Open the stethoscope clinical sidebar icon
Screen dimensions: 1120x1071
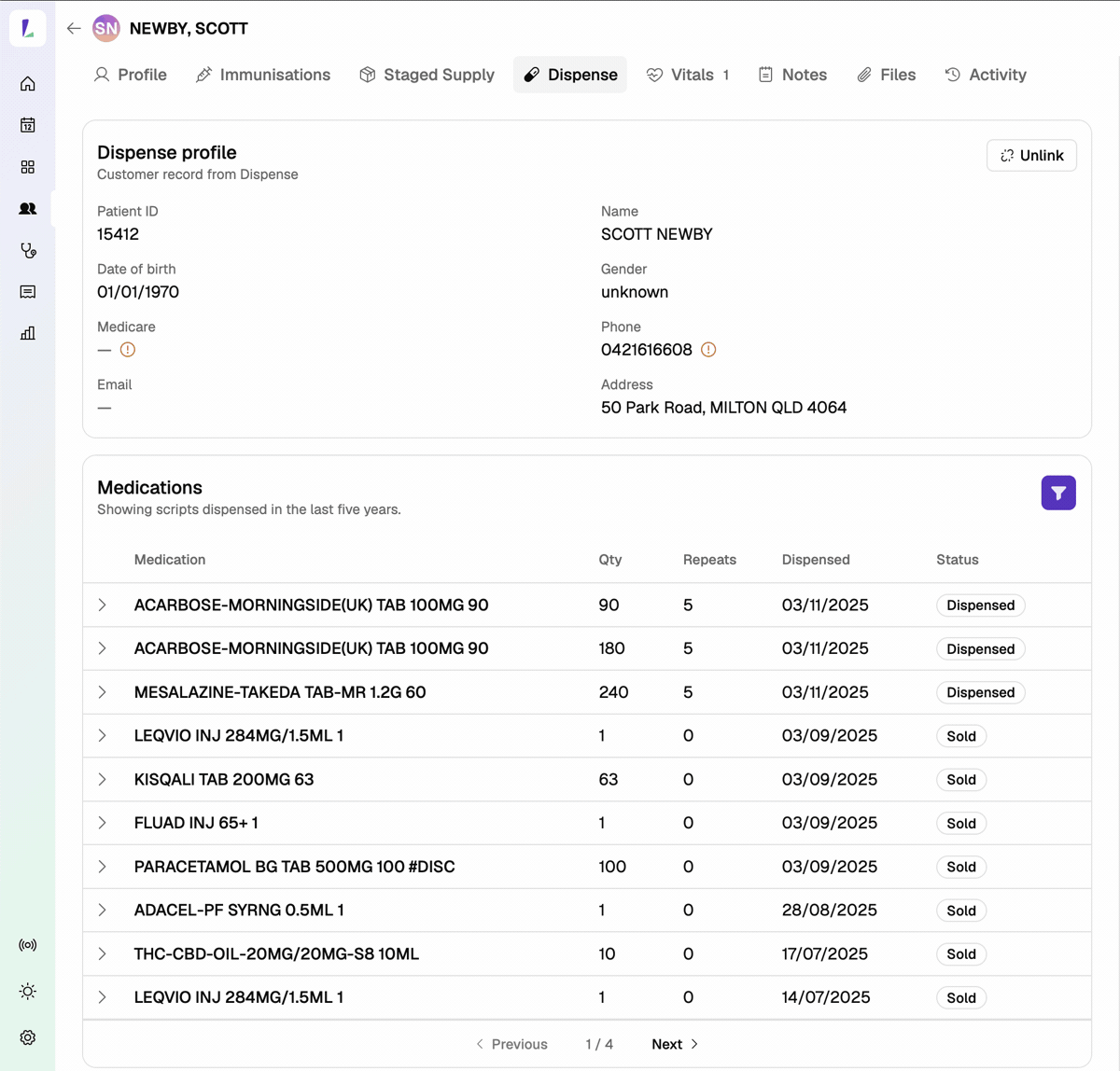pyautogui.click(x=28, y=250)
